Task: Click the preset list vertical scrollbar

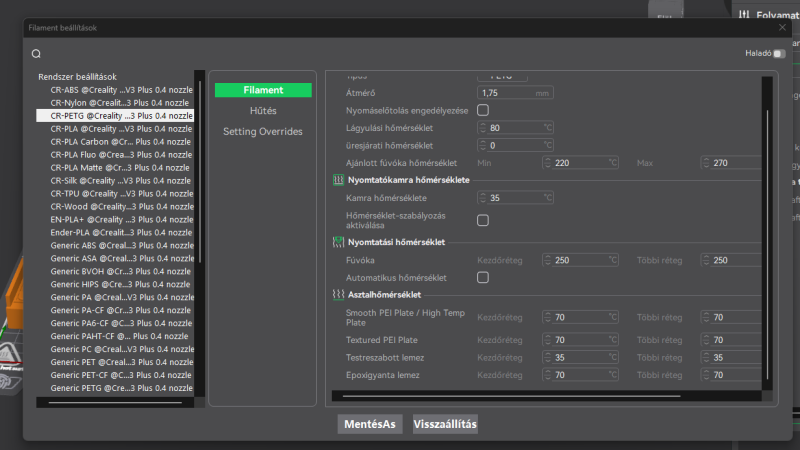Action: pyautogui.click(x=200, y=171)
